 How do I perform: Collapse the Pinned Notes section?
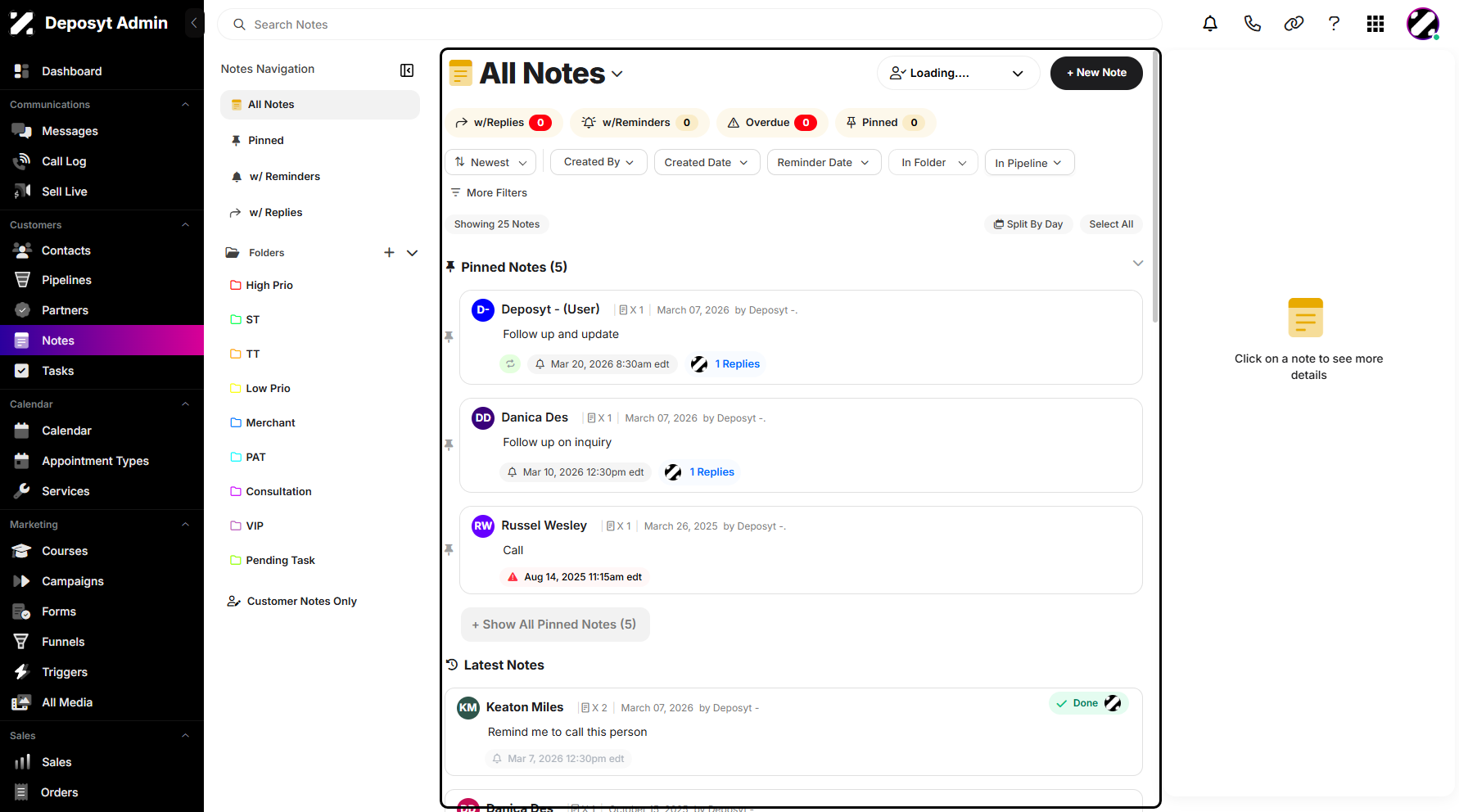[1137, 264]
